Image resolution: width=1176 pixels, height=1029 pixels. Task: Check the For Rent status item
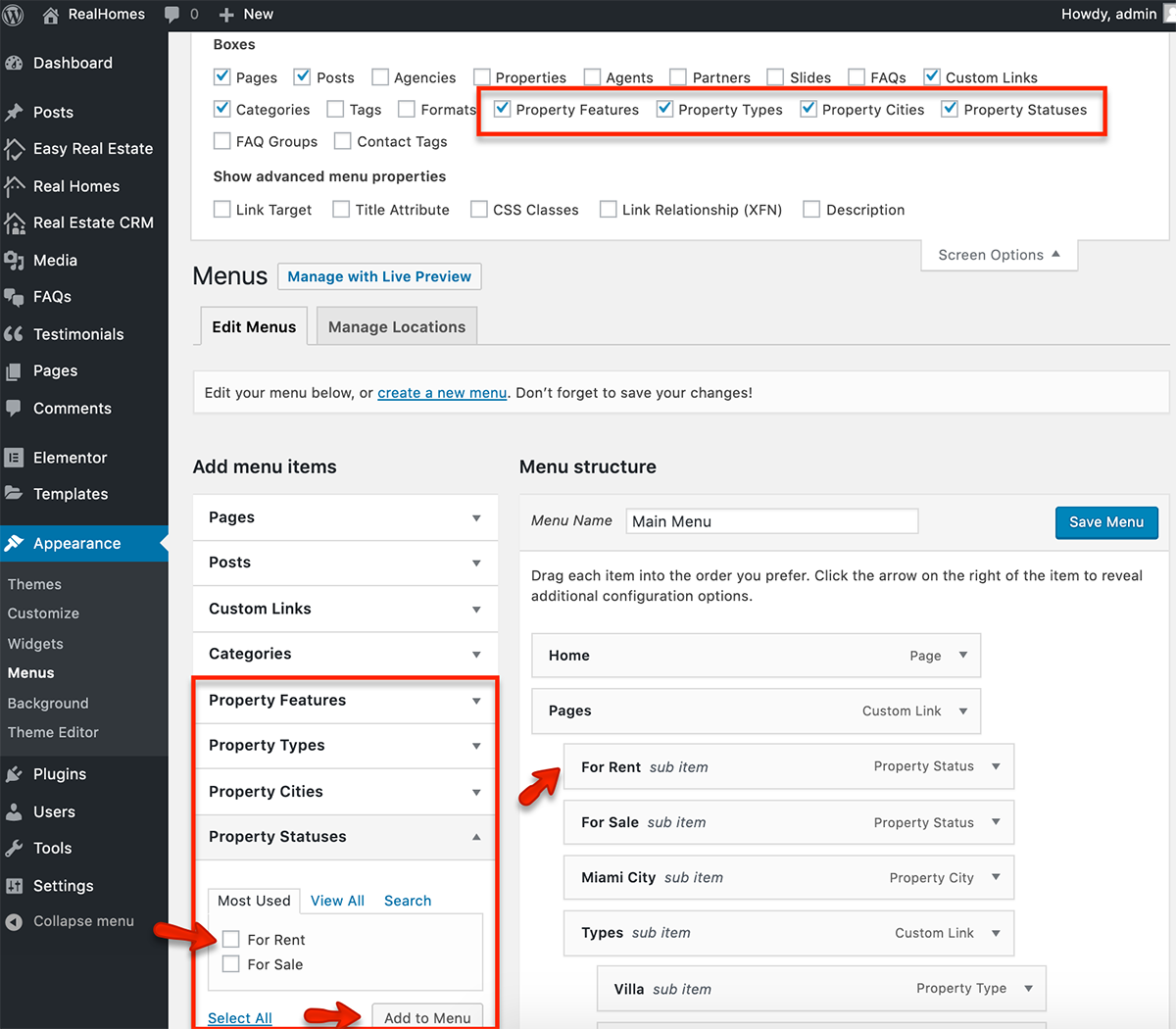click(x=231, y=939)
